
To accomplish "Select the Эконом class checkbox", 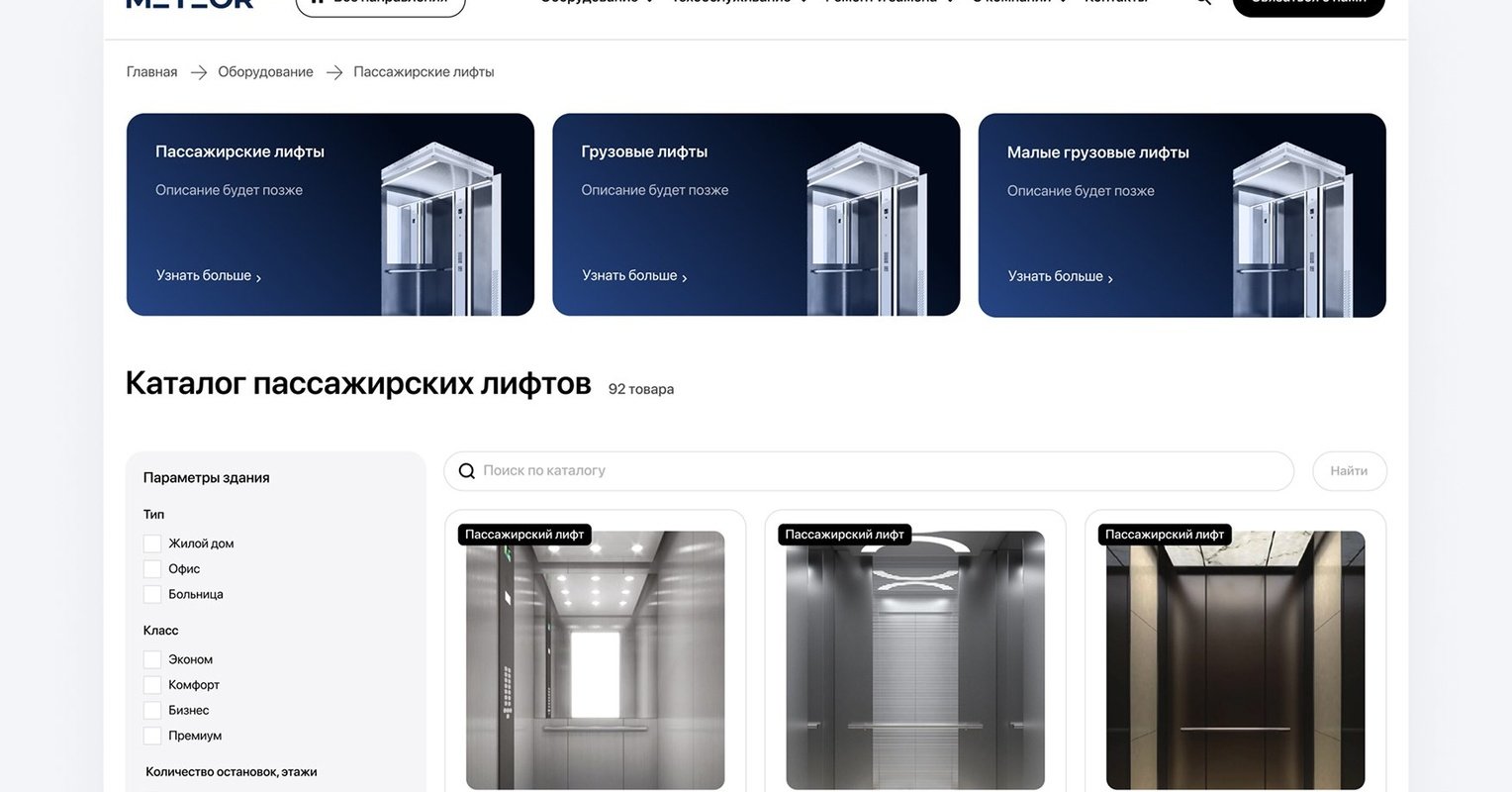I will (152, 659).
